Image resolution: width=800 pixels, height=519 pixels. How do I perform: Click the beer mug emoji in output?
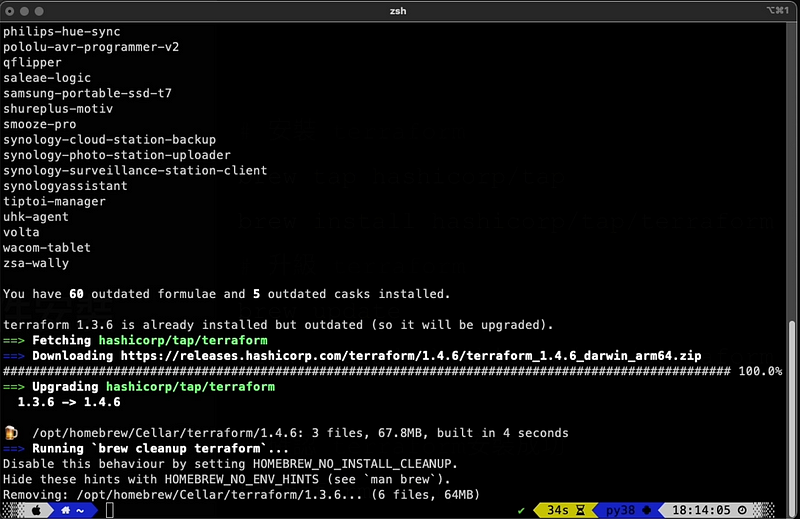point(11,433)
